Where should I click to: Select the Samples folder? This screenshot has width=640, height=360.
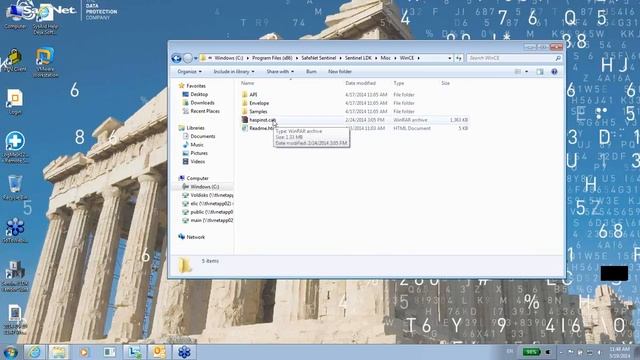tap(258, 111)
